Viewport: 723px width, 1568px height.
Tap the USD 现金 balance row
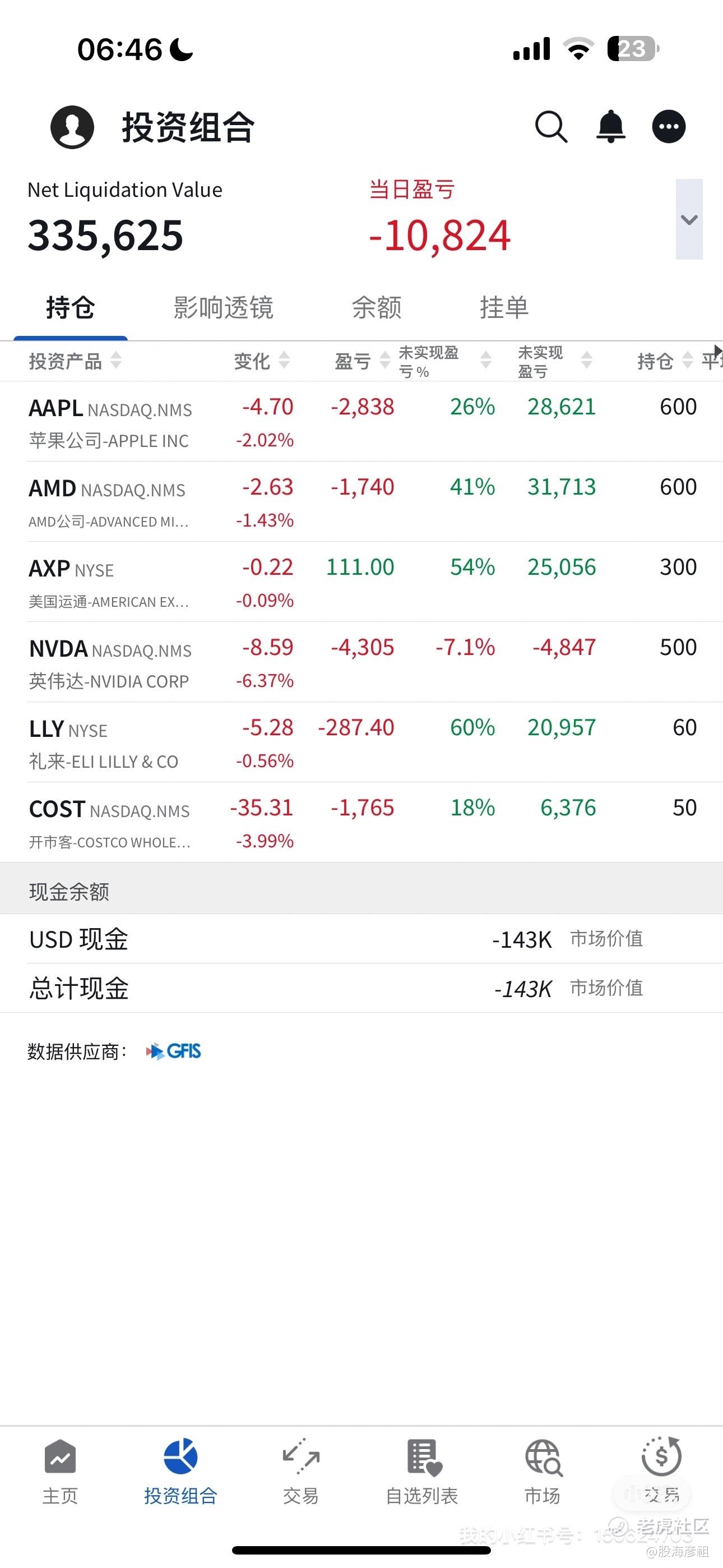(361, 939)
